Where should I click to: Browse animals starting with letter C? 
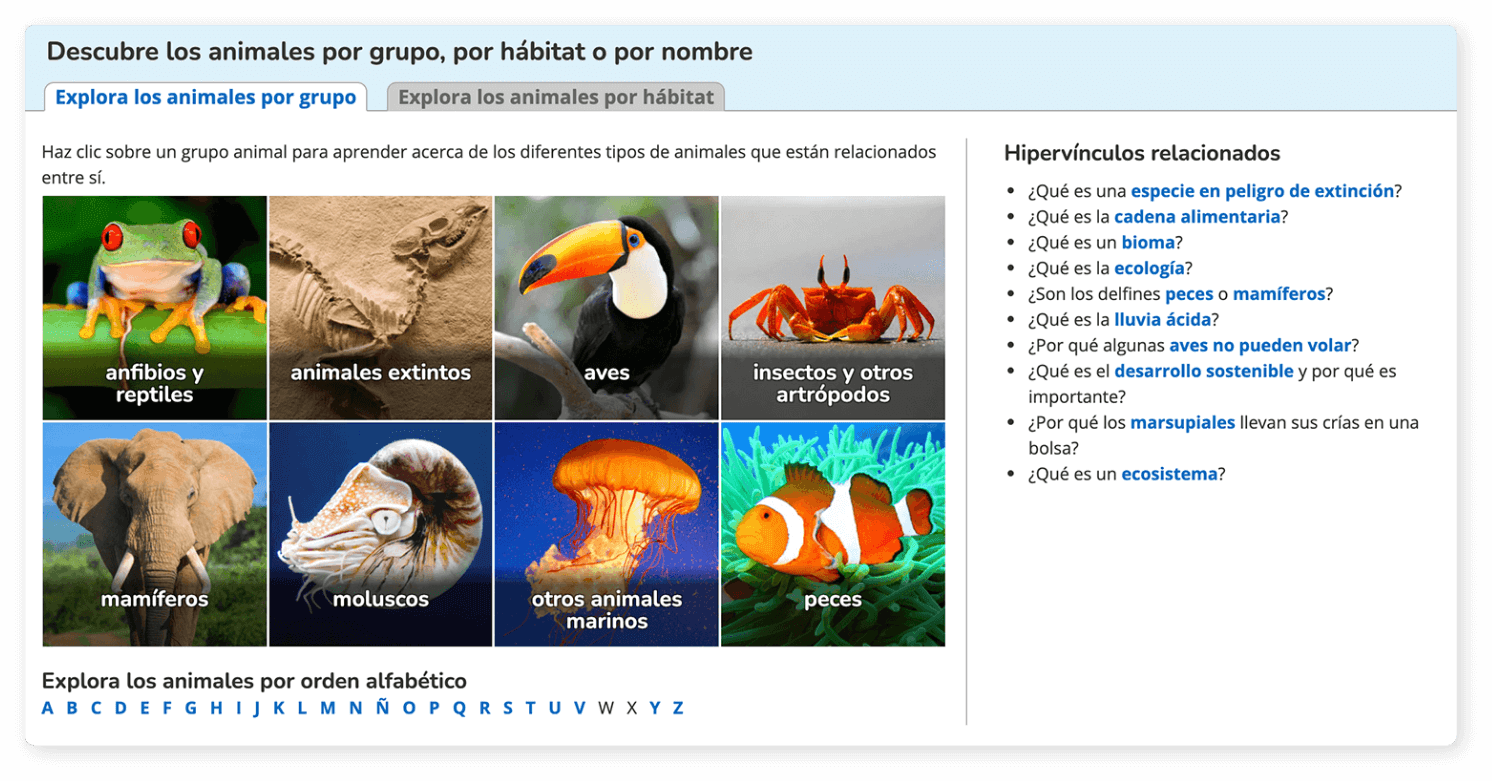[96, 708]
